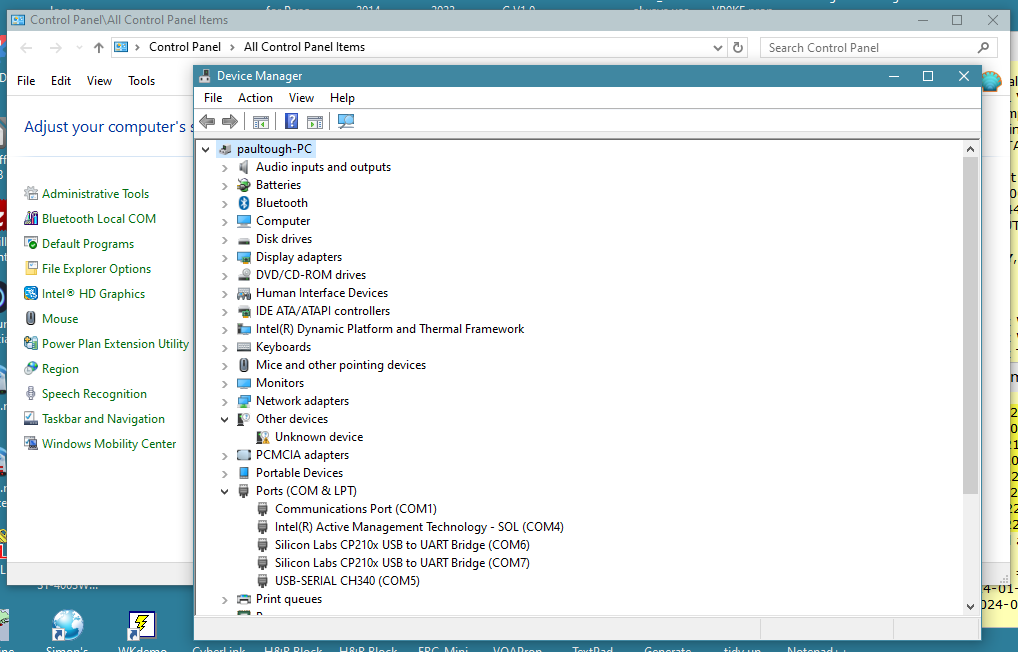Click the Print queues printer icon
Viewport: 1018px width, 652px height.
pos(244,599)
